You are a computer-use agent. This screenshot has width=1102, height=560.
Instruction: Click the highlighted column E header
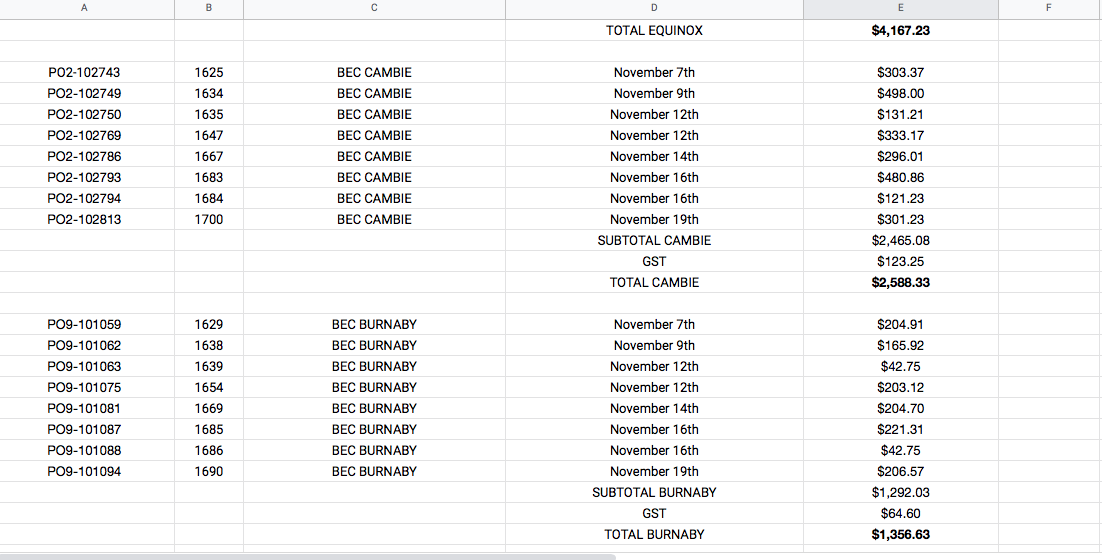(x=900, y=9)
